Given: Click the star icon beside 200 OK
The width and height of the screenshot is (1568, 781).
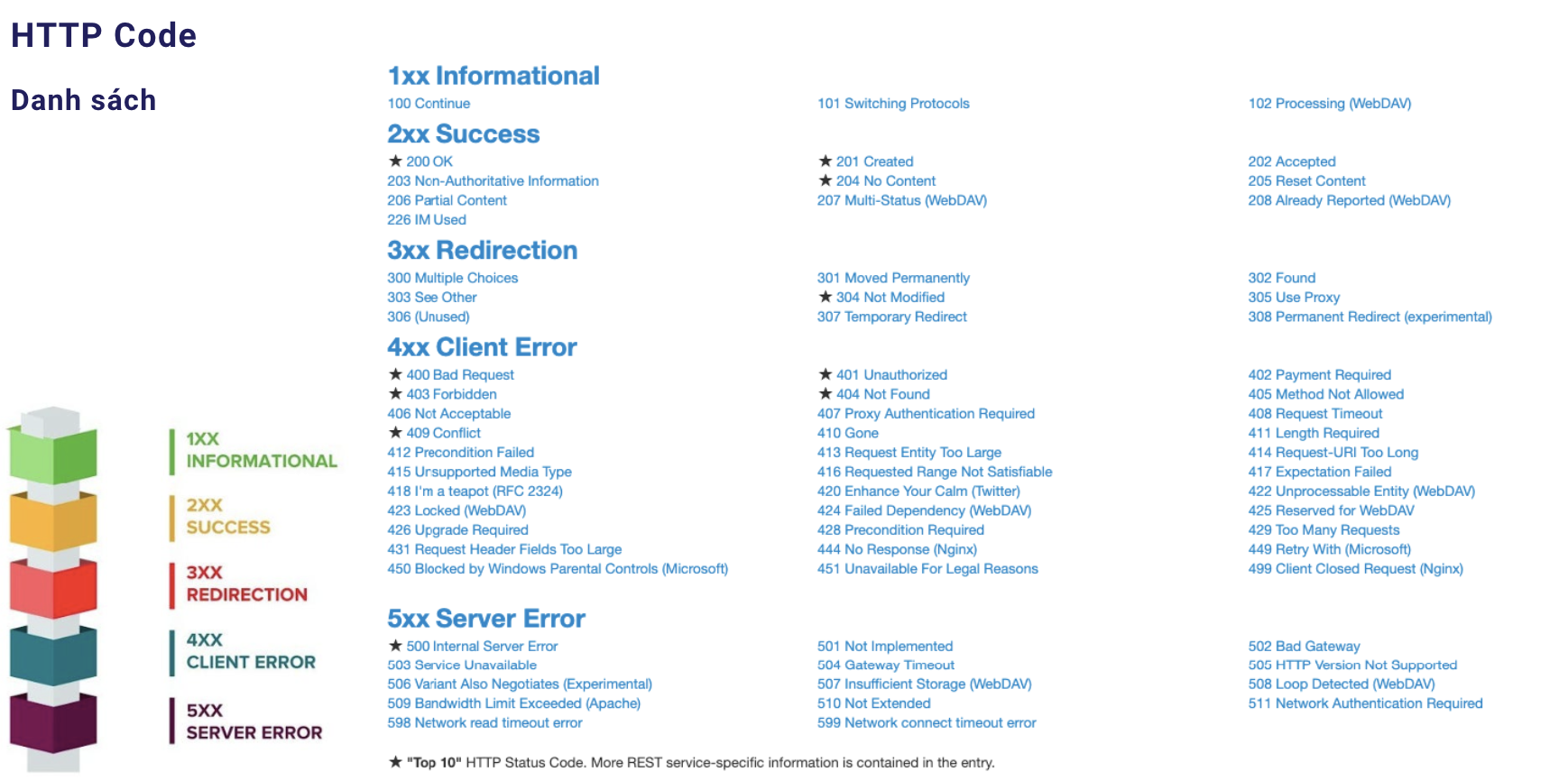Looking at the screenshot, I should click(395, 161).
